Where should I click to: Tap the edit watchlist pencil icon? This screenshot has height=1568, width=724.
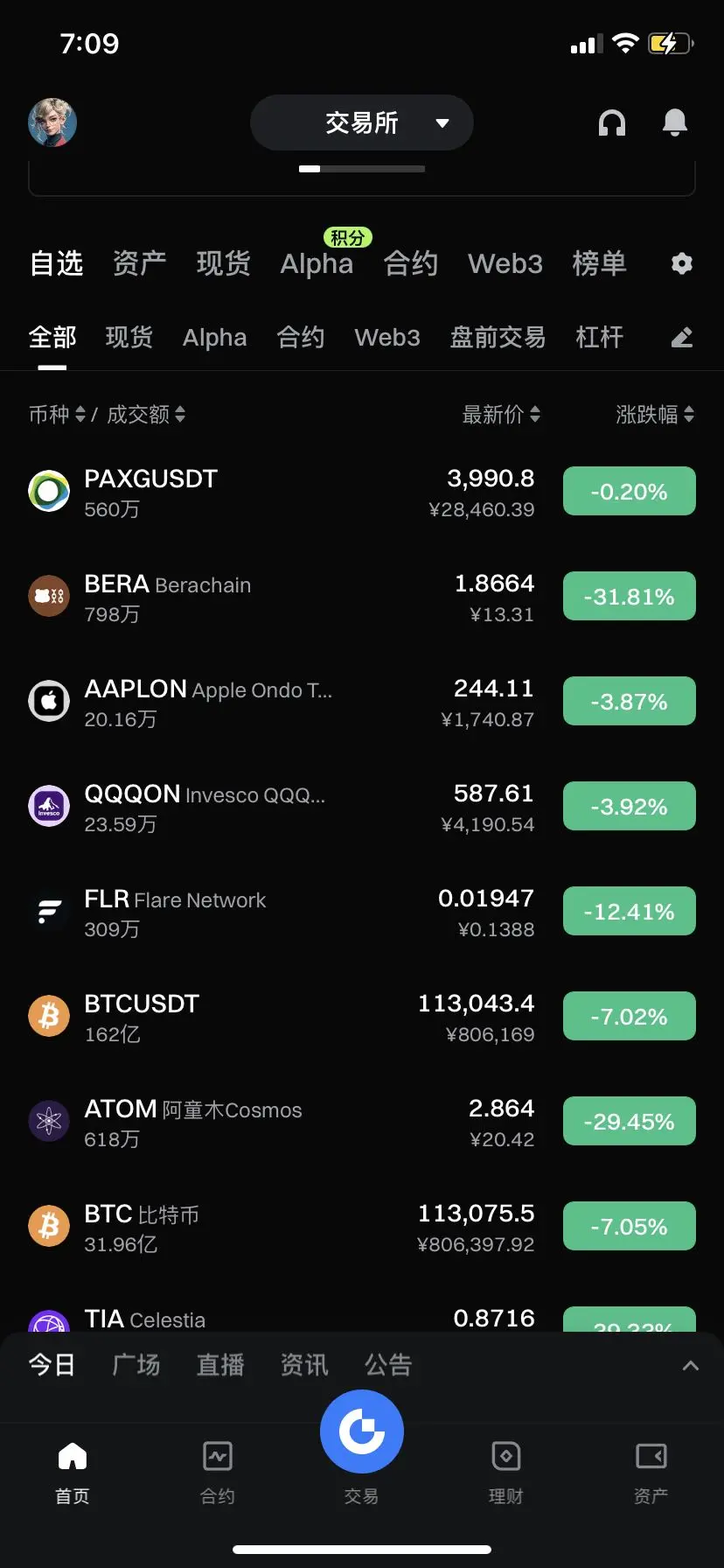click(x=681, y=338)
